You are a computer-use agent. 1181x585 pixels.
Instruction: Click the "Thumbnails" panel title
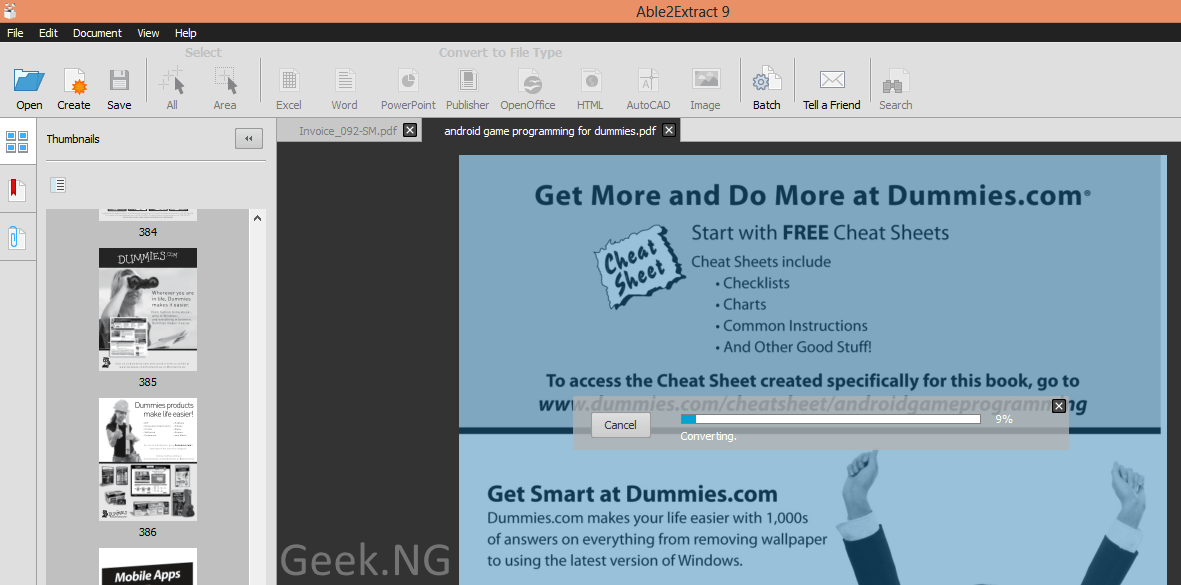[x=73, y=139]
